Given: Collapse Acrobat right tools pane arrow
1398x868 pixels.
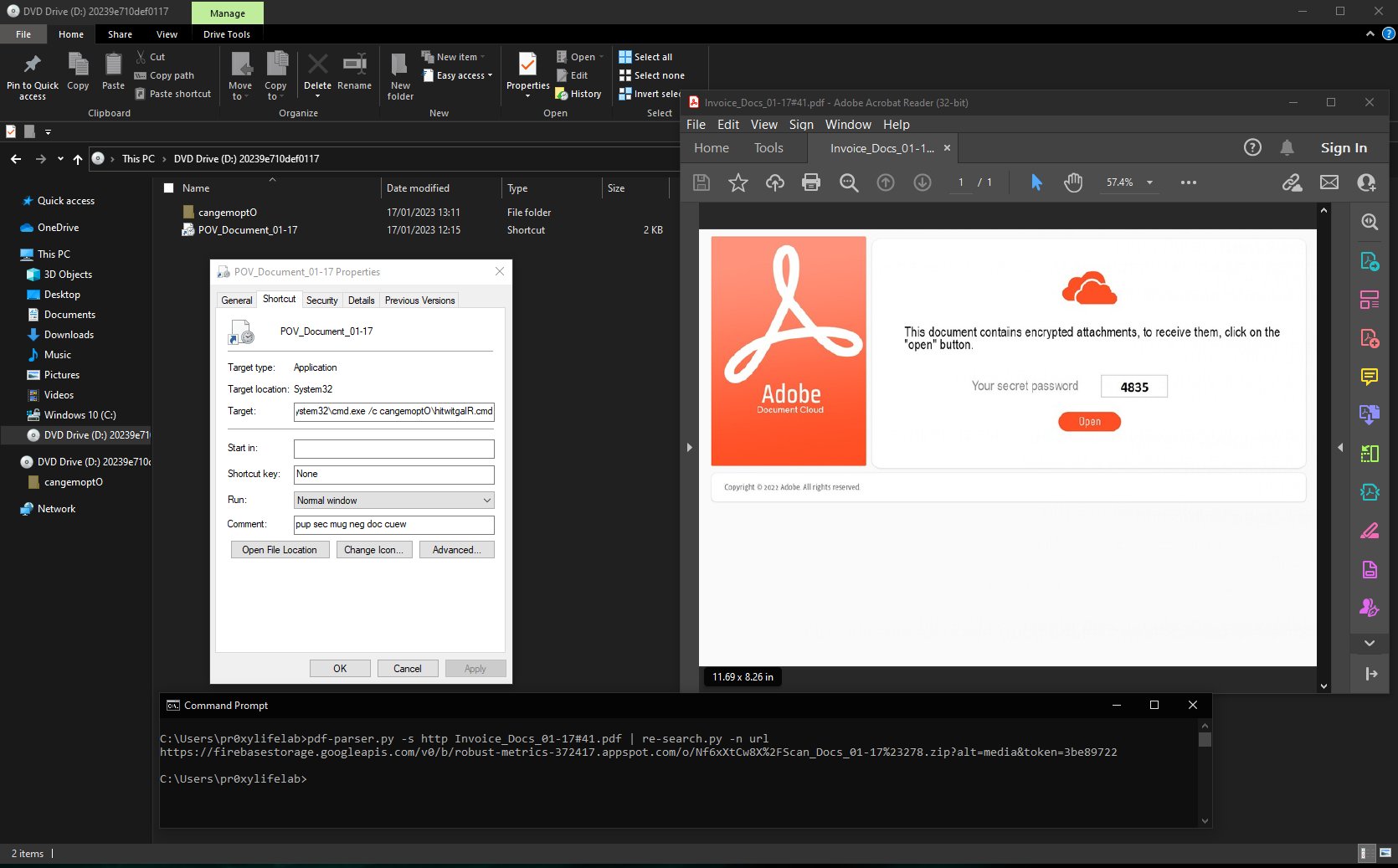Looking at the screenshot, I should [1340, 448].
